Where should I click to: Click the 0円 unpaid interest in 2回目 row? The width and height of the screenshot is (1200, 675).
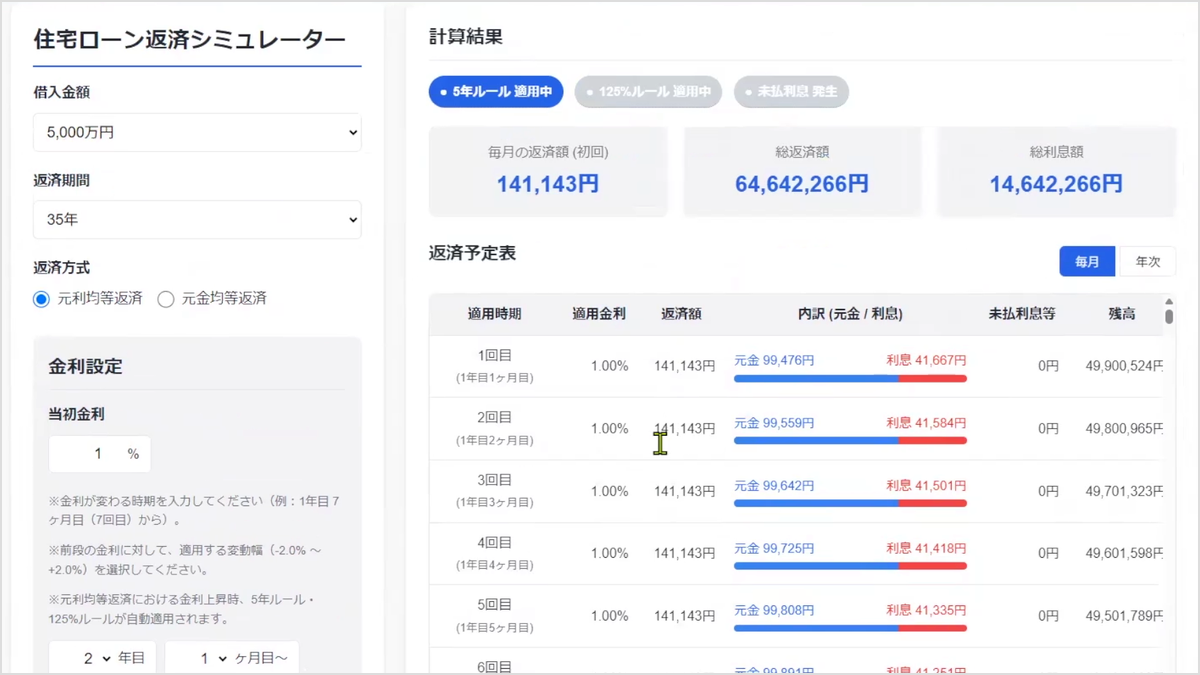tap(1047, 429)
